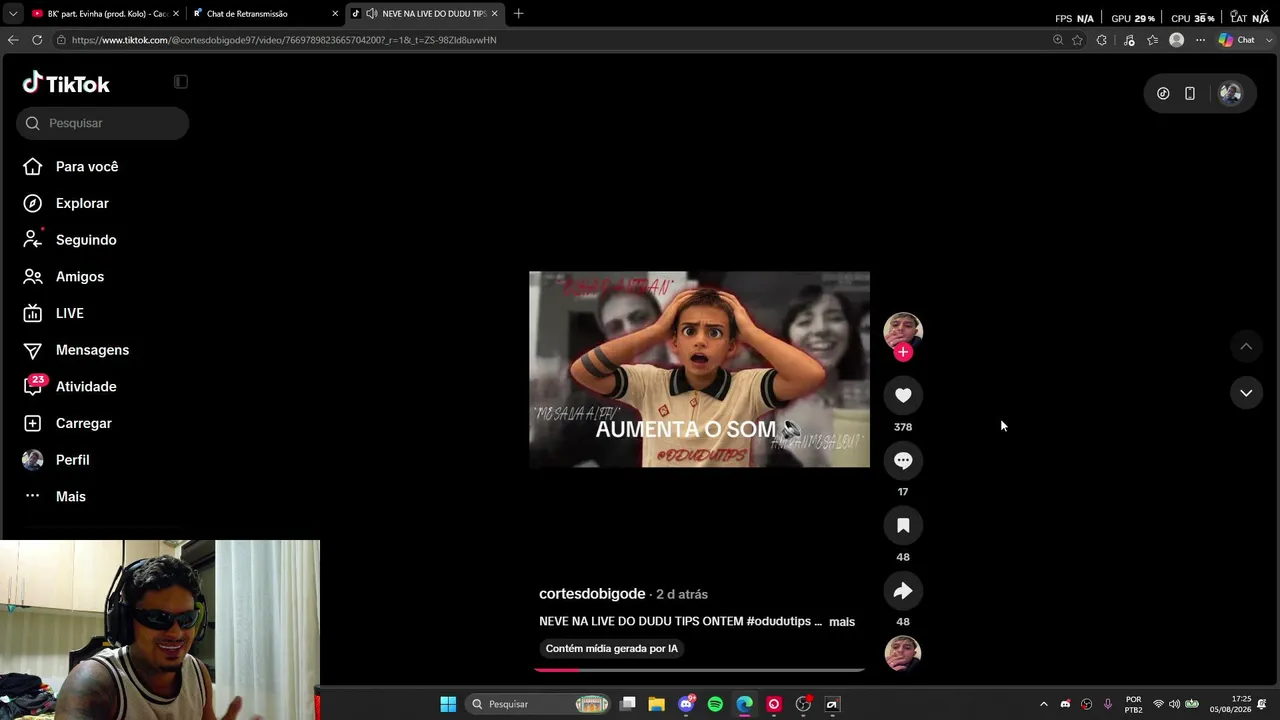Open Task View from the taskbar
The image size is (1280, 720).
pos(628,704)
